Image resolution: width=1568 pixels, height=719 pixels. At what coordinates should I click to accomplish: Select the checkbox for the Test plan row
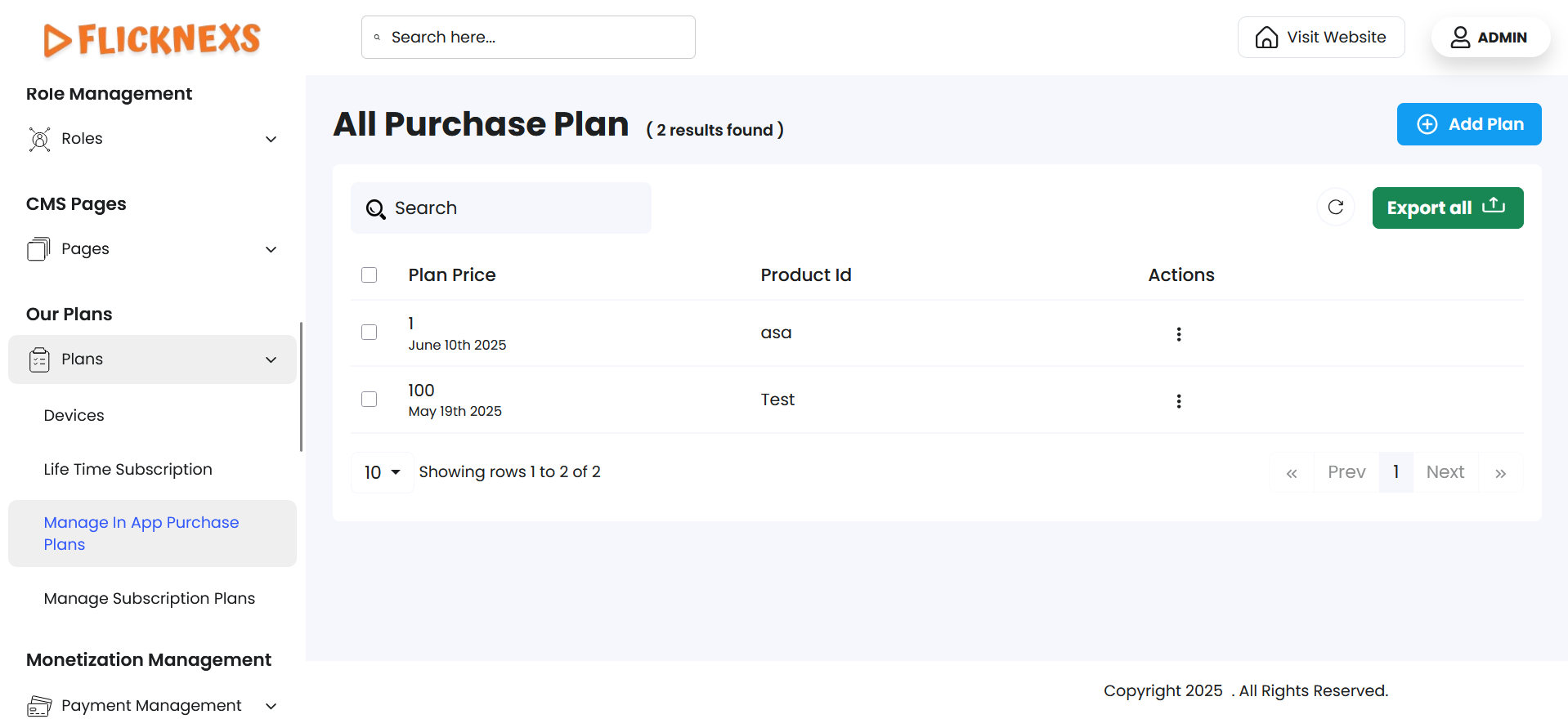(370, 400)
